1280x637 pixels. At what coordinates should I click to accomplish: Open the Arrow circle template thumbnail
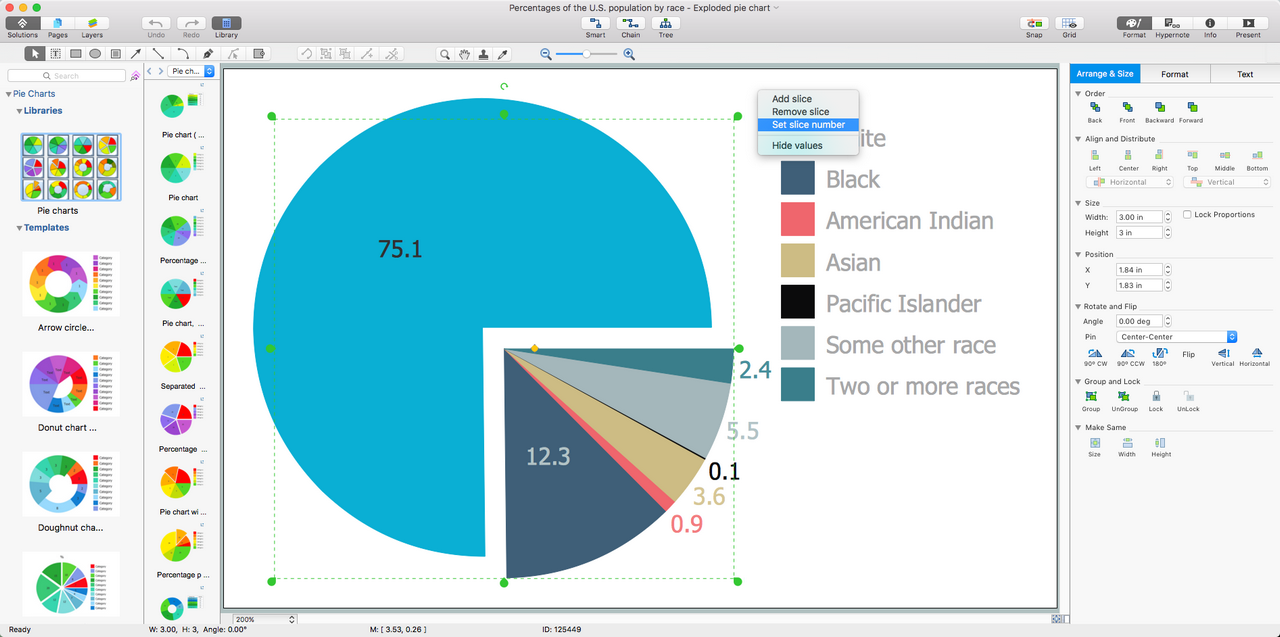[71, 285]
